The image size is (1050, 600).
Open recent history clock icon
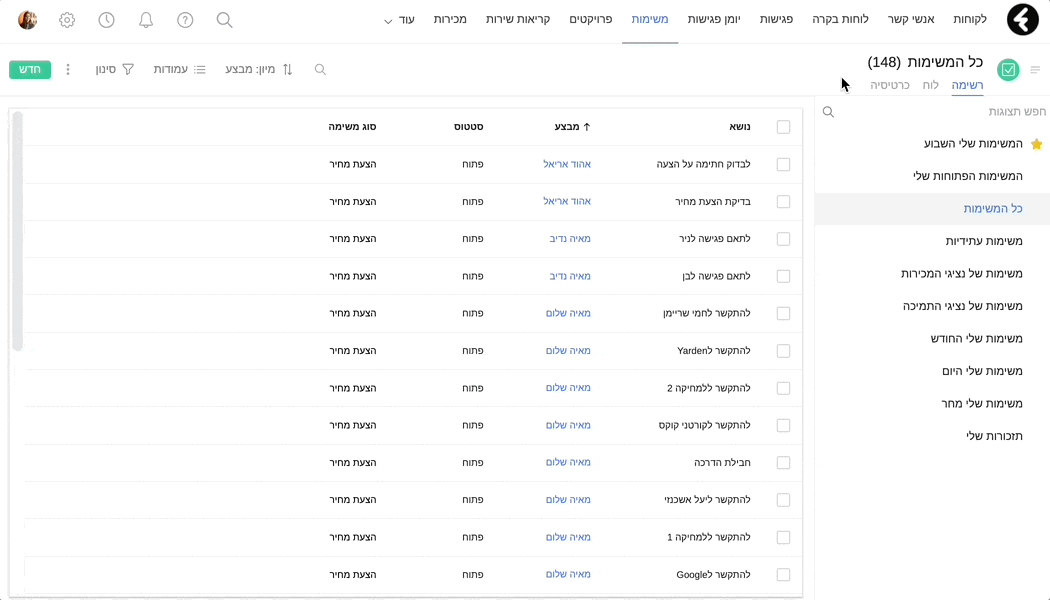click(x=106, y=20)
